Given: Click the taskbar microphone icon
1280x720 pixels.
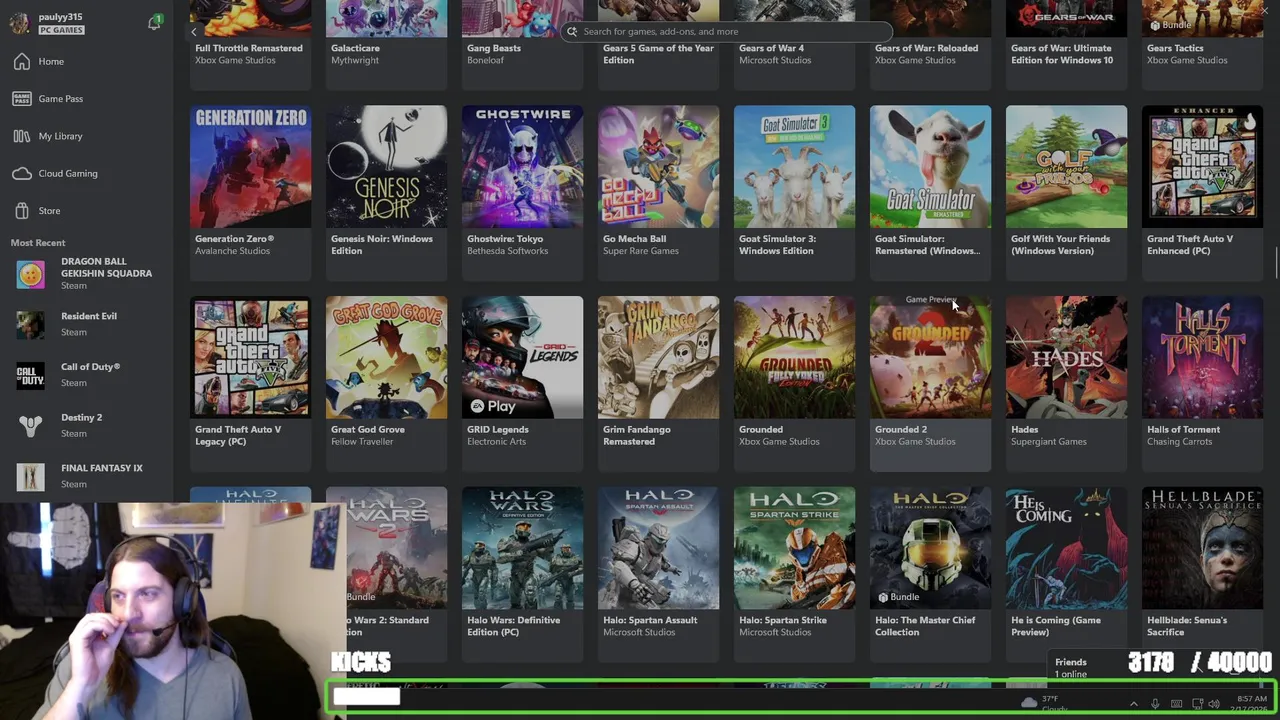Looking at the screenshot, I should click(x=1155, y=704).
